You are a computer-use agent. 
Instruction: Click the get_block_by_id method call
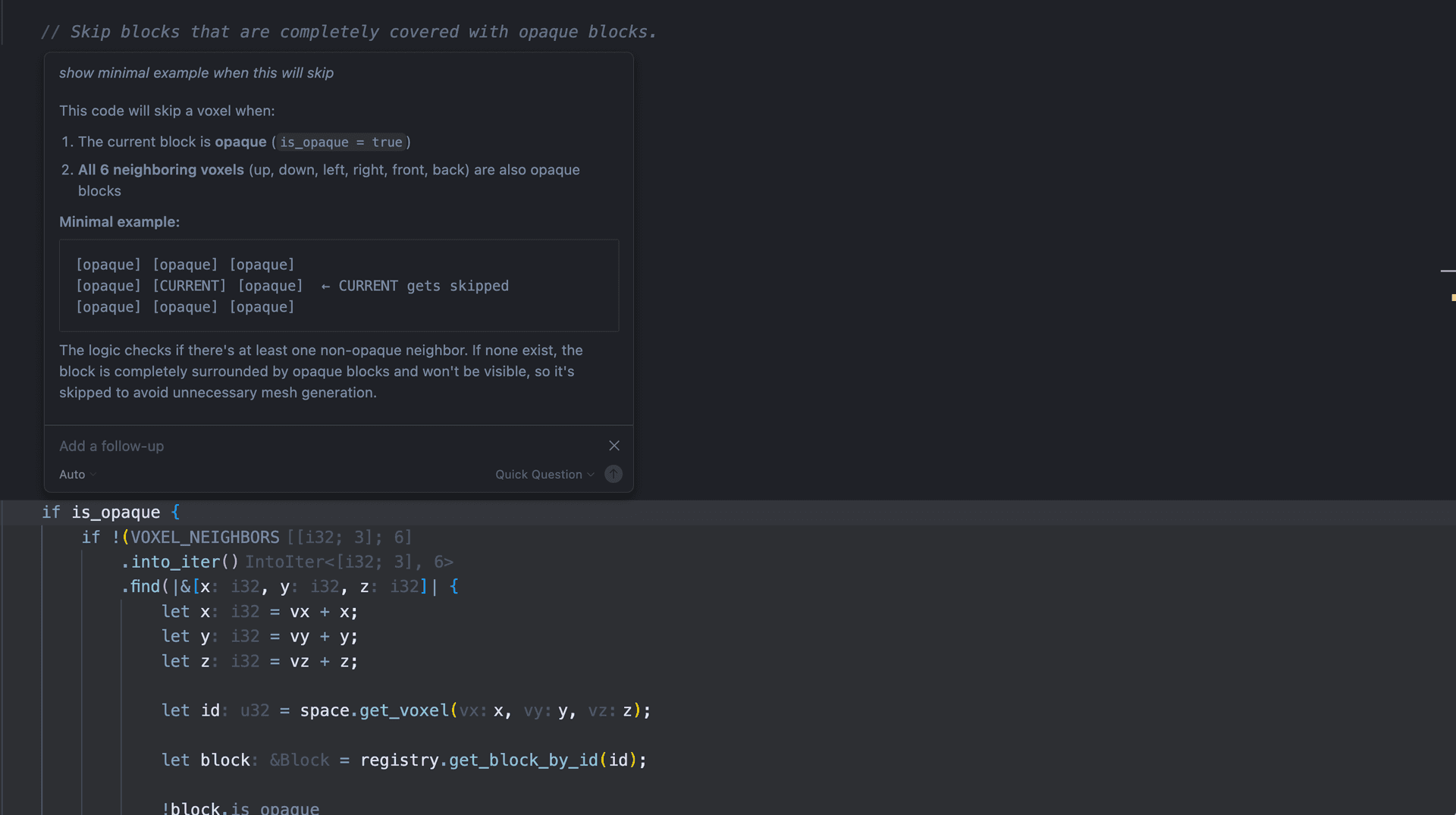(x=523, y=760)
